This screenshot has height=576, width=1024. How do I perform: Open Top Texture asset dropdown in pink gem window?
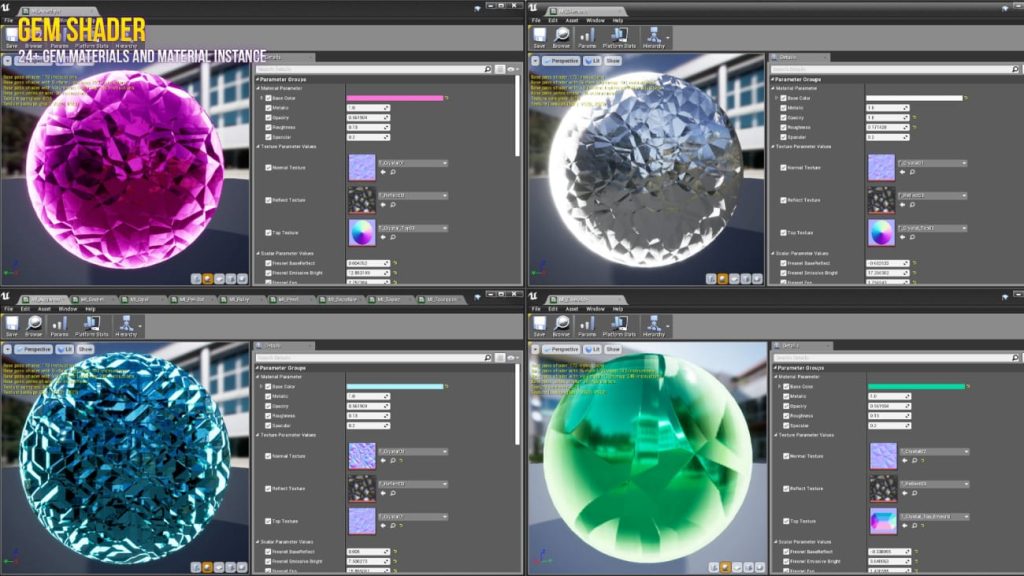tap(413, 228)
